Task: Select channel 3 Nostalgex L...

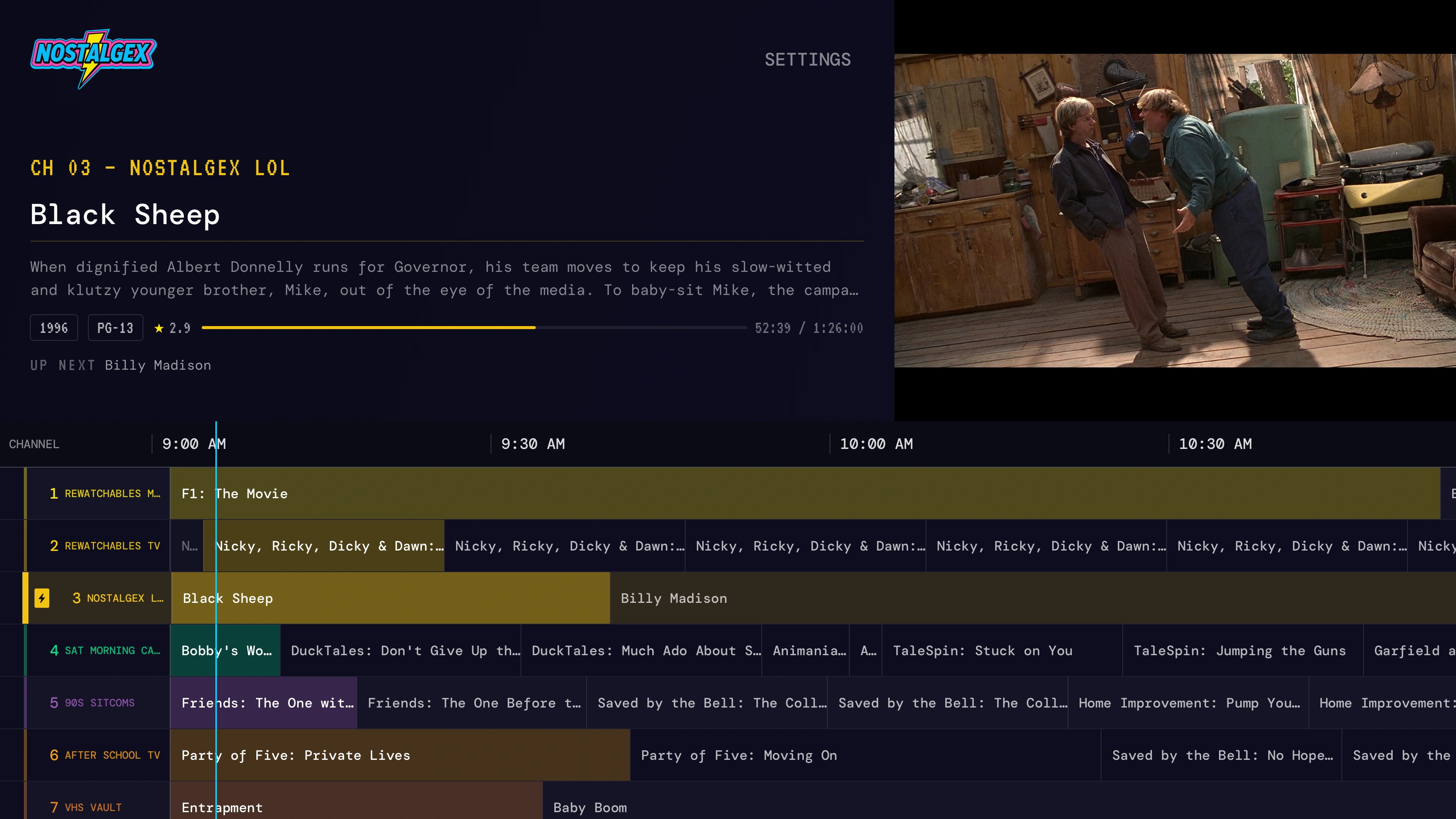Action: pyautogui.click(x=97, y=598)
